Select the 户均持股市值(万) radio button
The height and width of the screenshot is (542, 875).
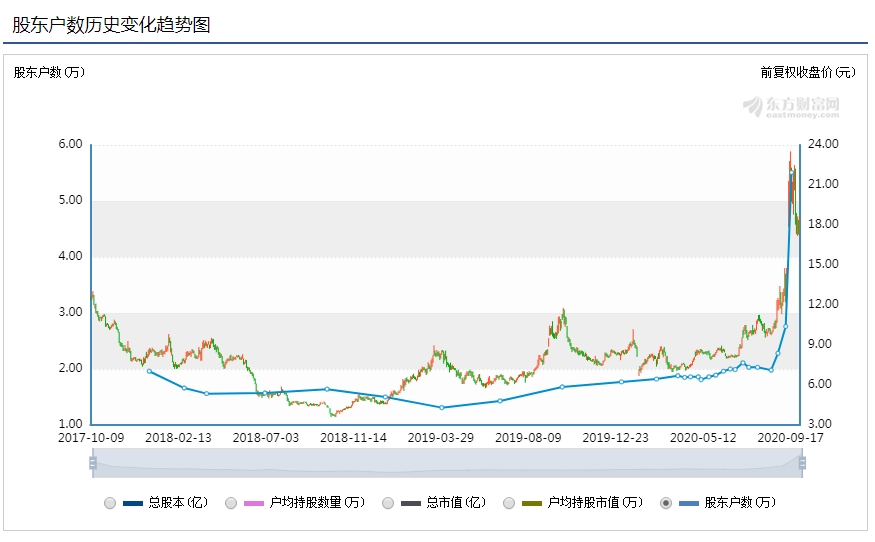508,503
